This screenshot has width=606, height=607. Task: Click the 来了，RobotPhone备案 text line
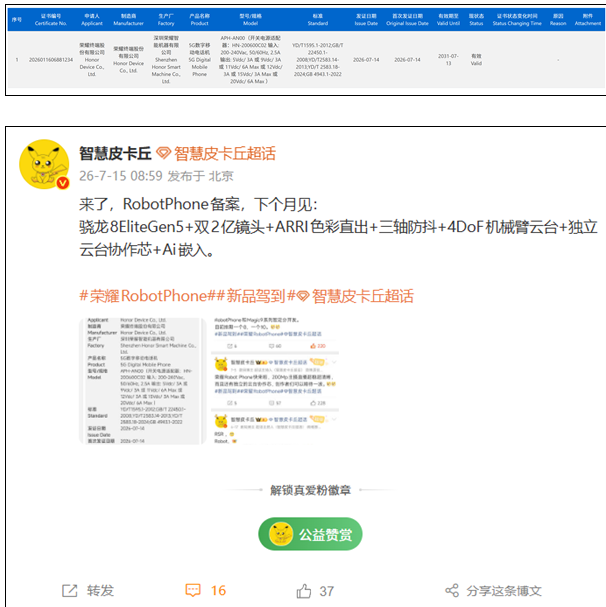point(198,204)
